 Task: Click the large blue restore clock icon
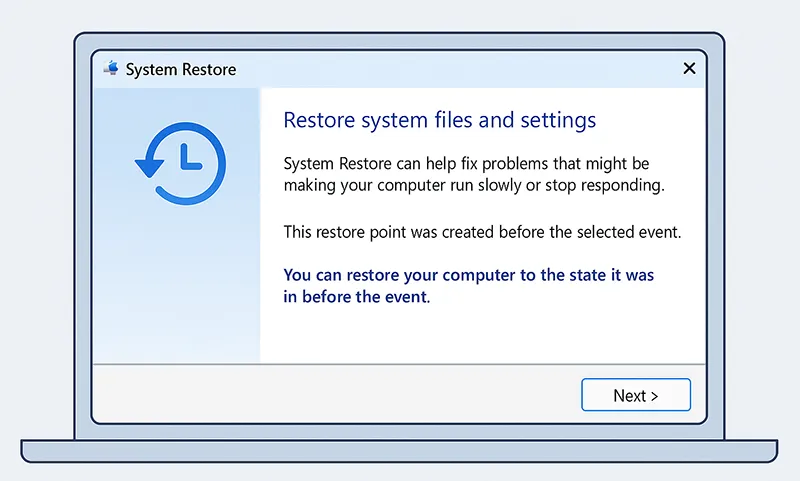tap(181, 163)
